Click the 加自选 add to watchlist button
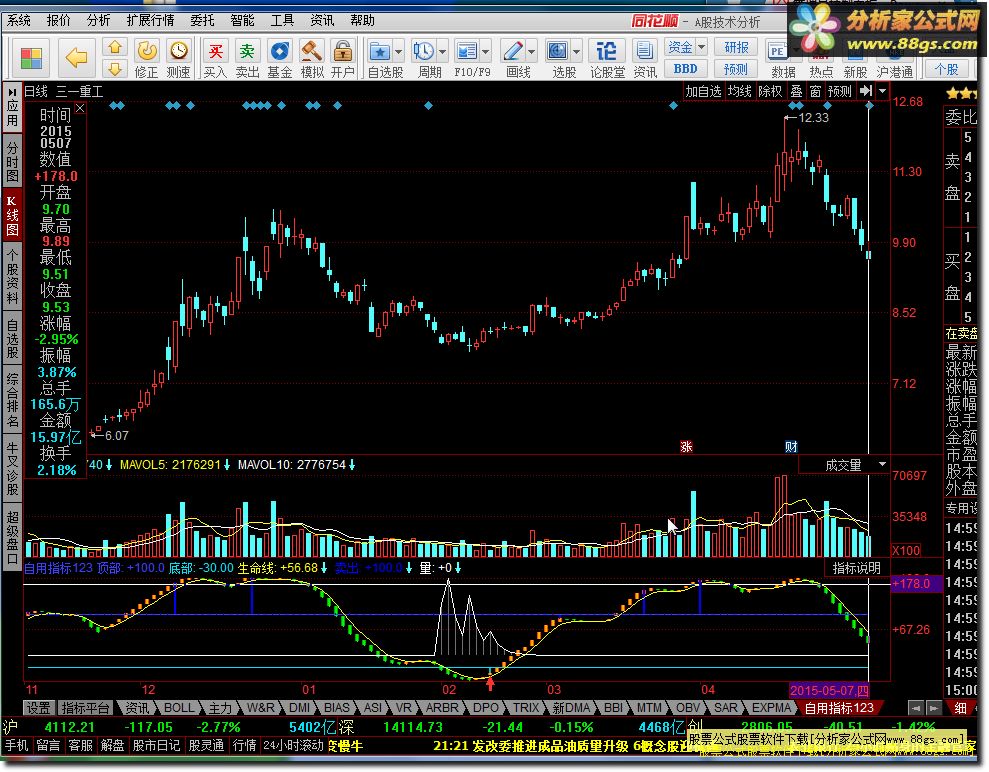The height and width of the screenshot is (772, 989). click(x=703, y=91)
